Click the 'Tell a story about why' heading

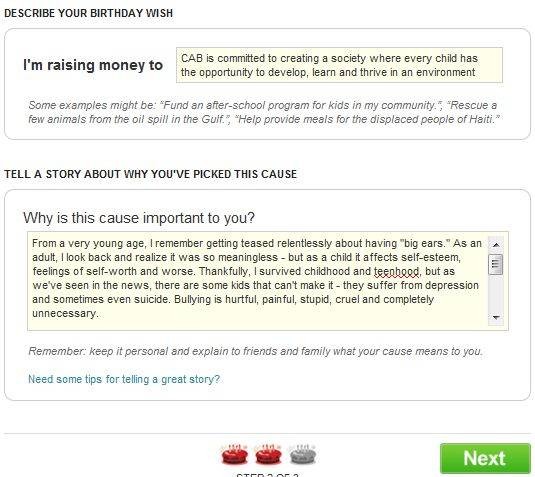tap(150, 174)
